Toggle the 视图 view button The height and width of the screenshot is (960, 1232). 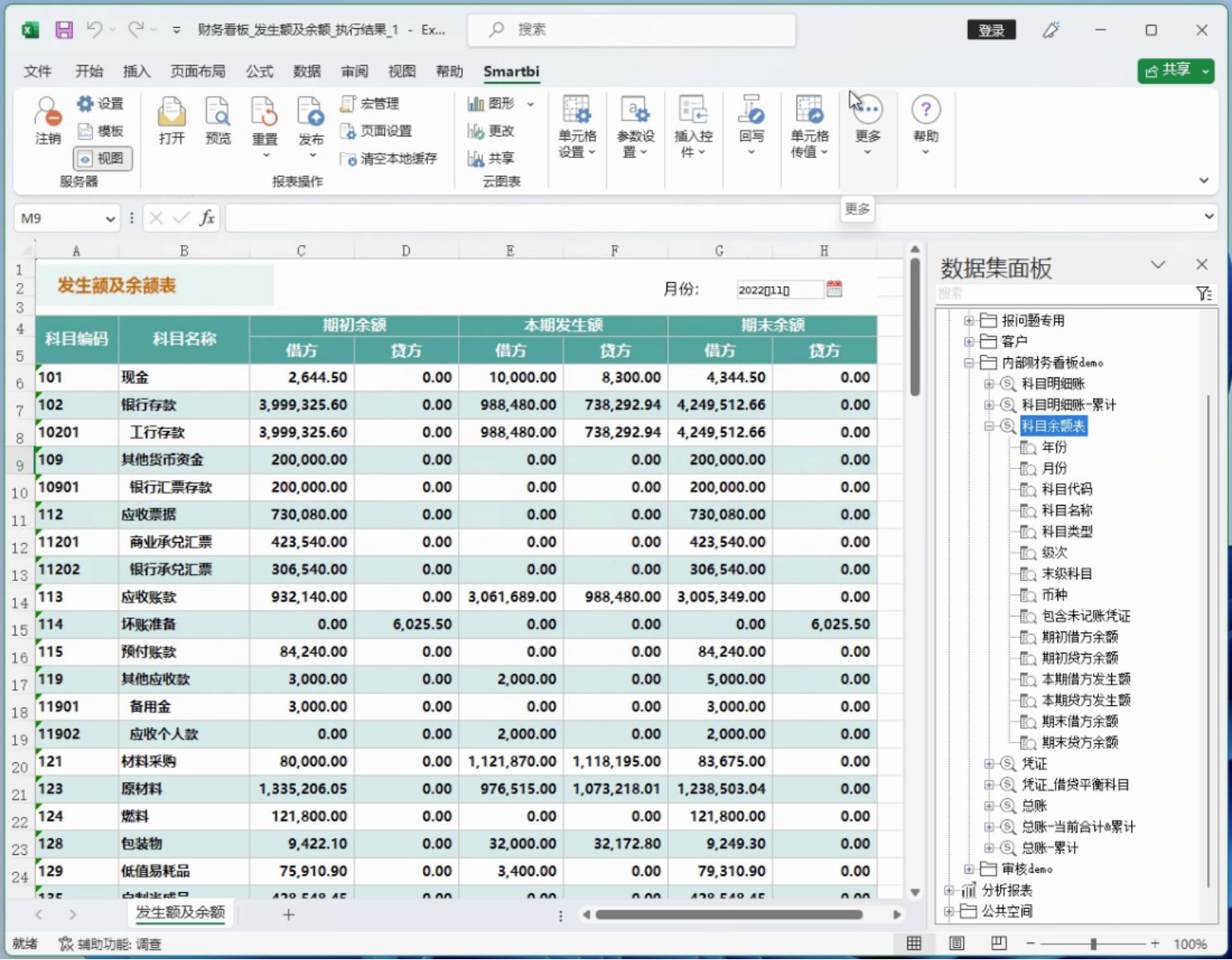(x=103, y=158)
